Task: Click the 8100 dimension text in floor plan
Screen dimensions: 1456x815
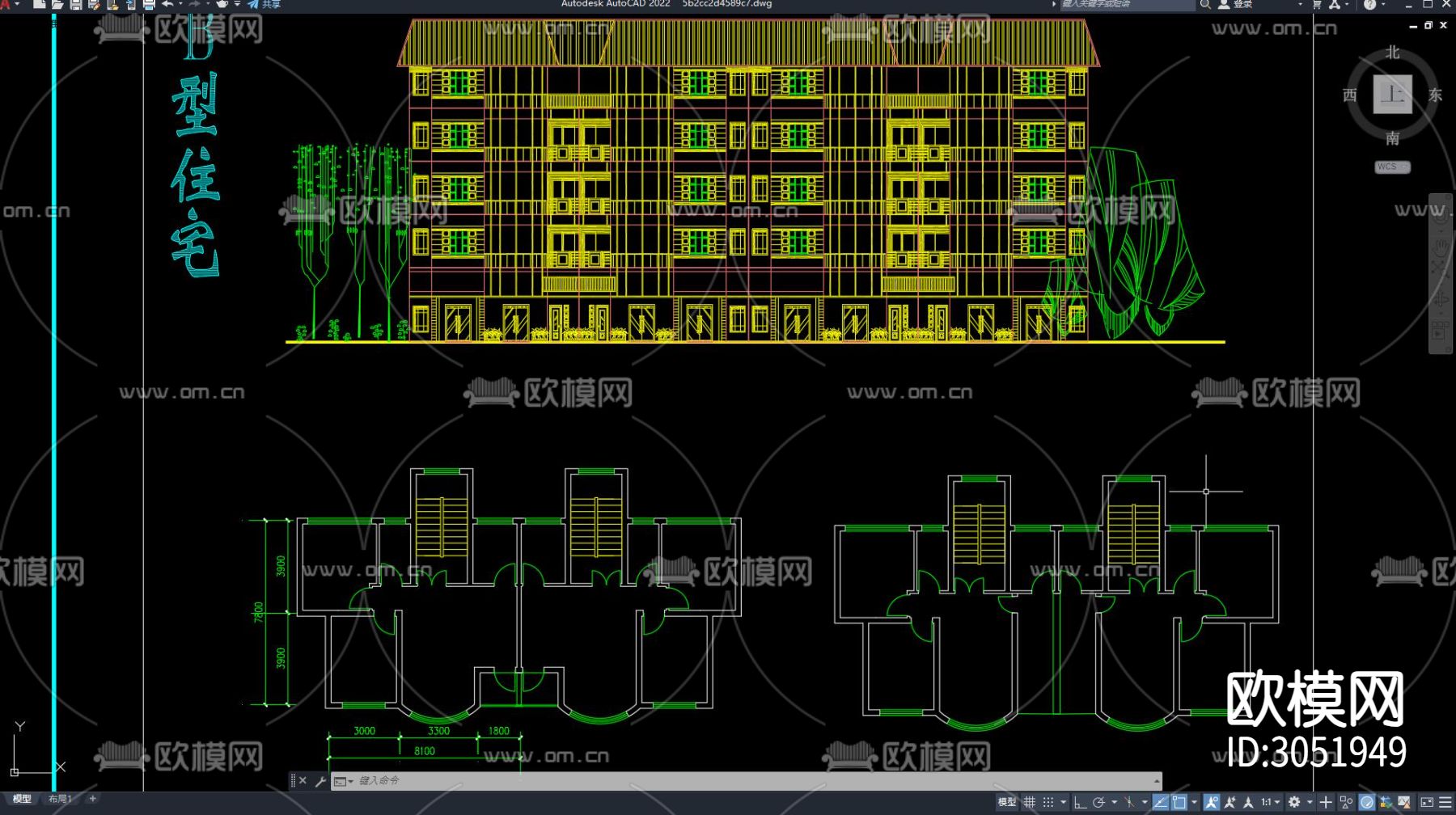Action: pyautogui.click(x=425, y=751)
